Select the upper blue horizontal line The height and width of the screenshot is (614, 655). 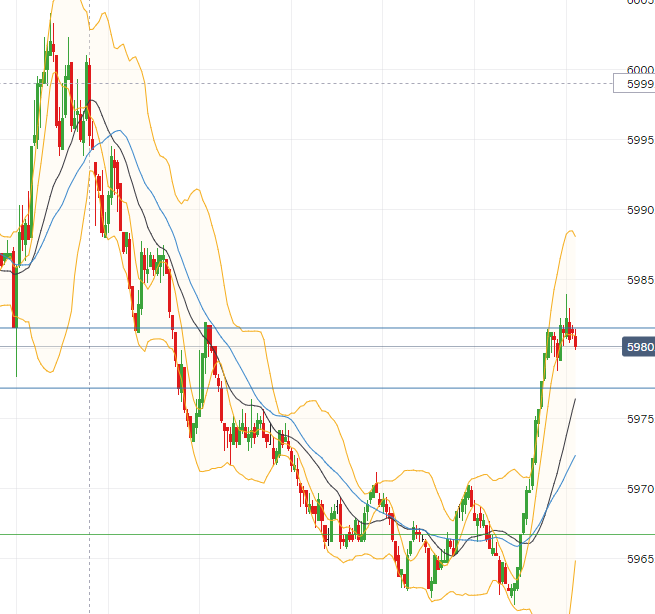[x=328, y=328]
